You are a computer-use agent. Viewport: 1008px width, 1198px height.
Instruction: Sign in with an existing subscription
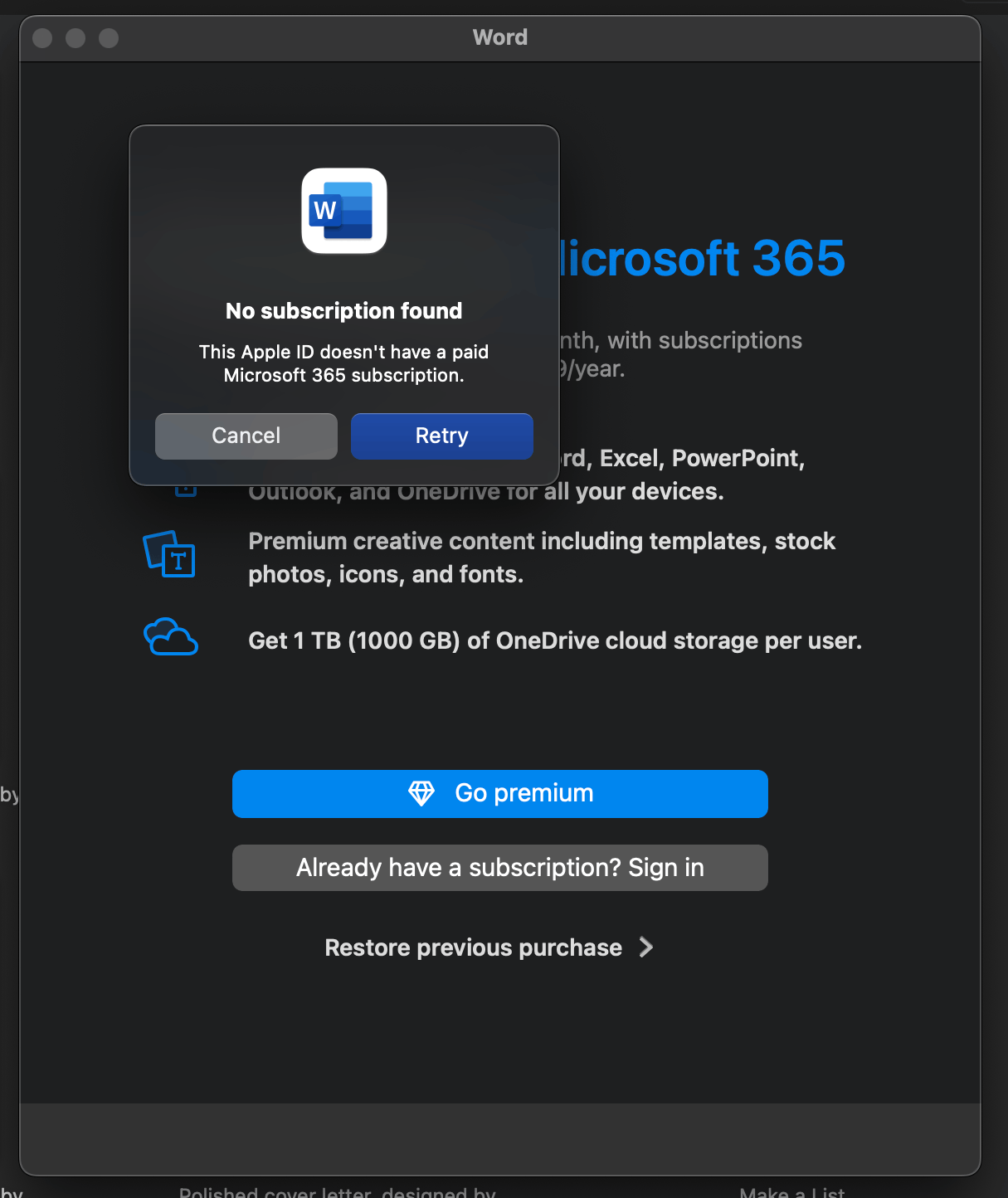(500, 868)
